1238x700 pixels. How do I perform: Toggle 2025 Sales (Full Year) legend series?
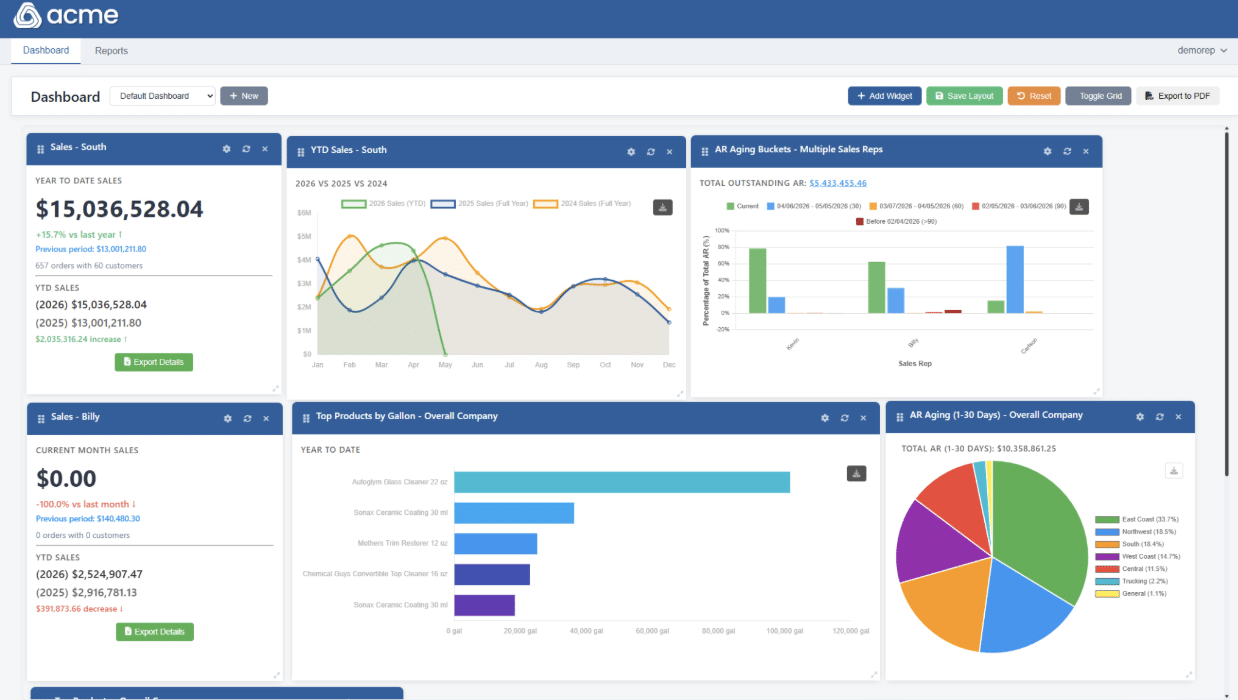[x=478, y=203]
